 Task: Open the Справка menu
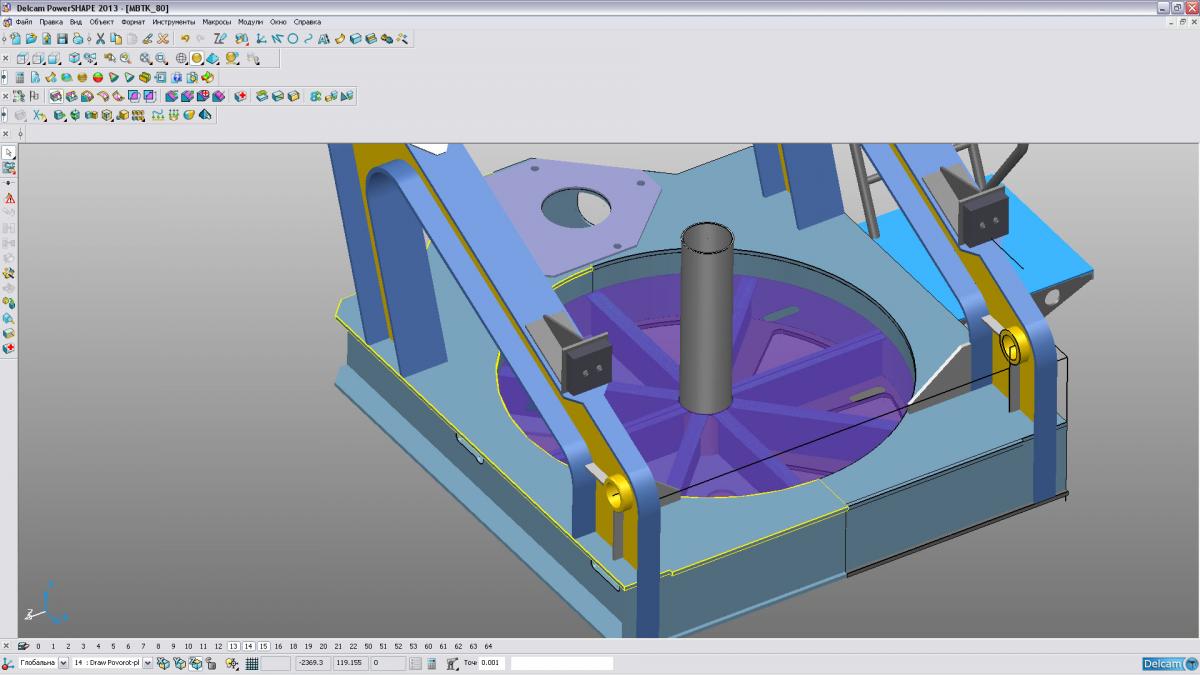[x=307, y=21]
